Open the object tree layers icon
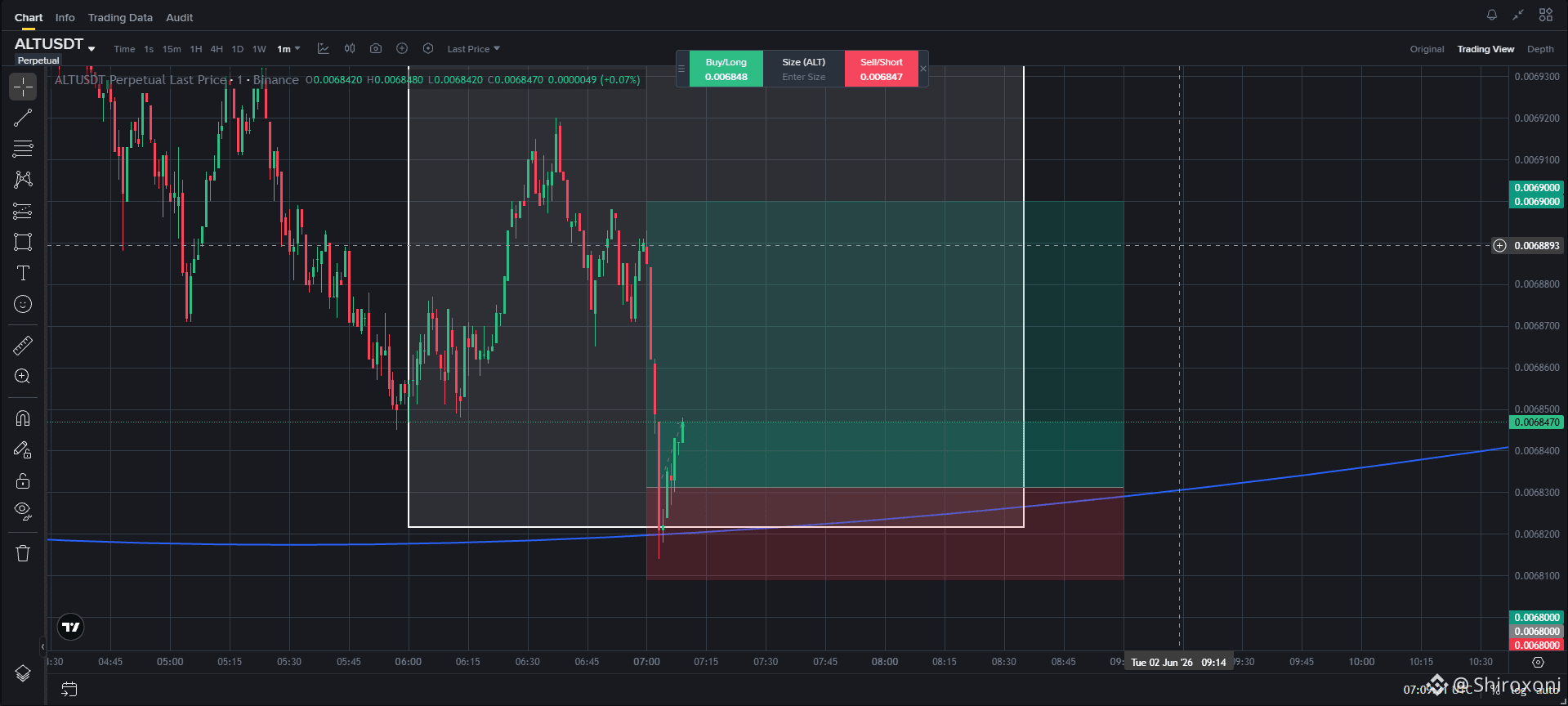This screenshot has width=1568, height=706. (x=23, y=672)
